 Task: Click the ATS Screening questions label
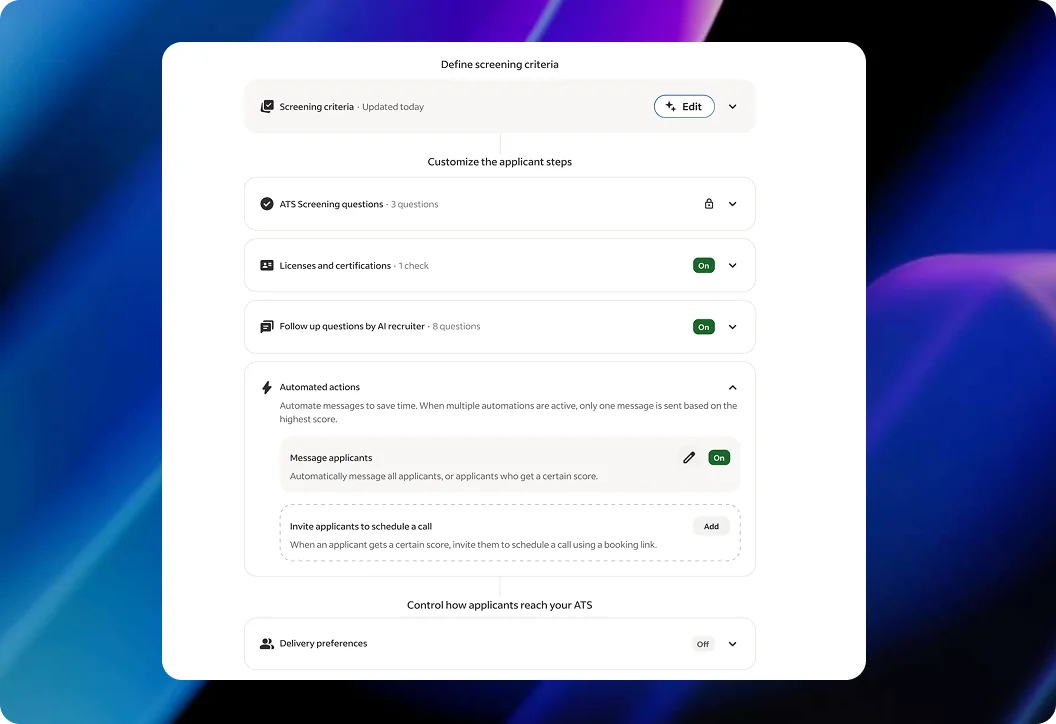pyautogui.click(x=331, y=204)
